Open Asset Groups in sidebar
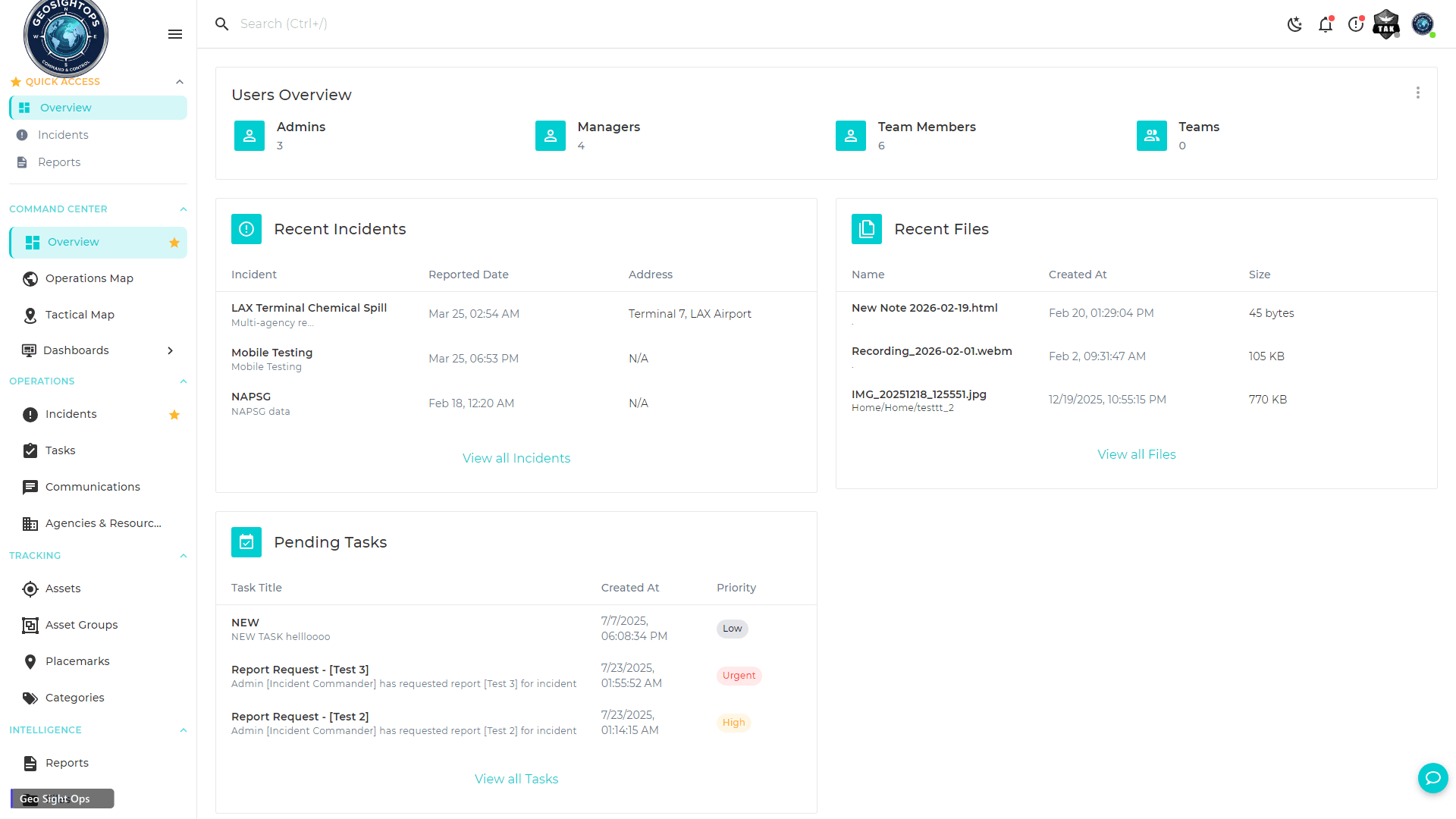This screenshot has width=1456, height=819. coord(81,625)
